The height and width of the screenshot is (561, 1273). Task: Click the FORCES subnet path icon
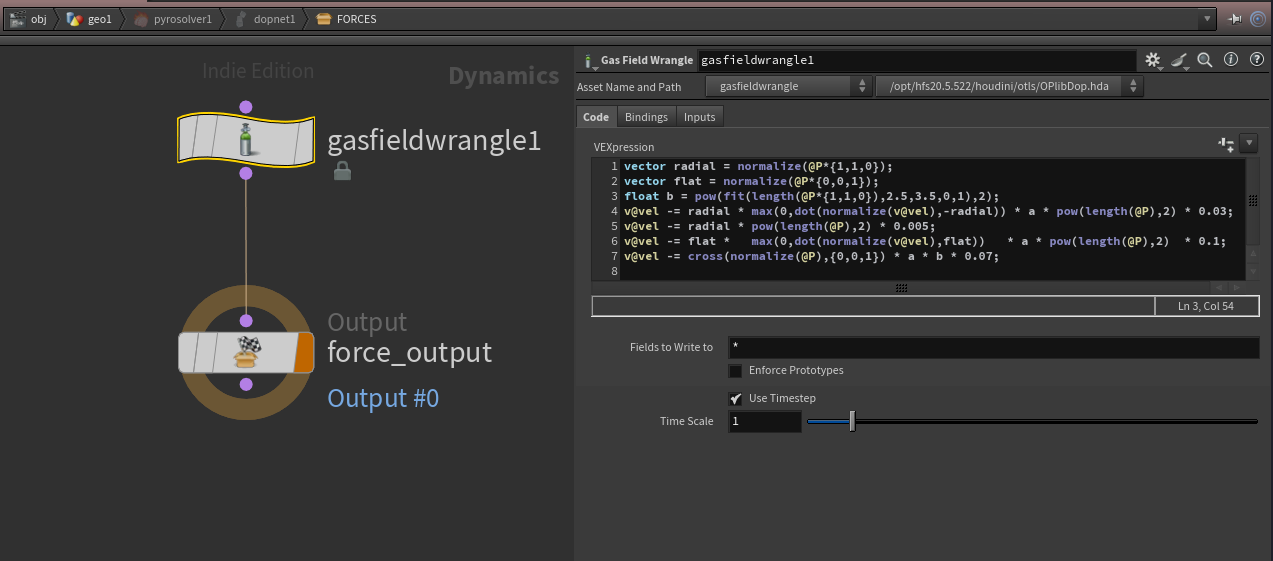pos(323,19)
